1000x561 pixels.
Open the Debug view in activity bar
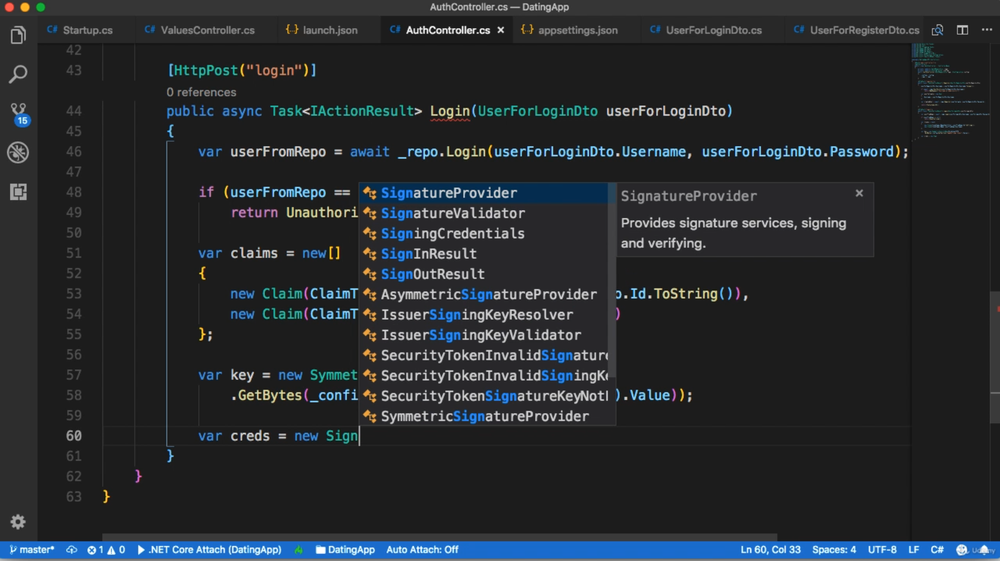(x=18, y=152)
